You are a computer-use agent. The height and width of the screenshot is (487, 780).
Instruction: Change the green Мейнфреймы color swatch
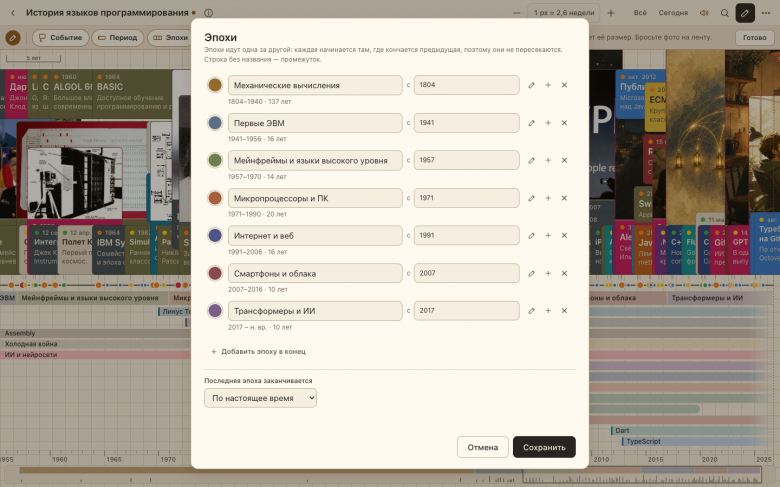click(x=215, y=160)
